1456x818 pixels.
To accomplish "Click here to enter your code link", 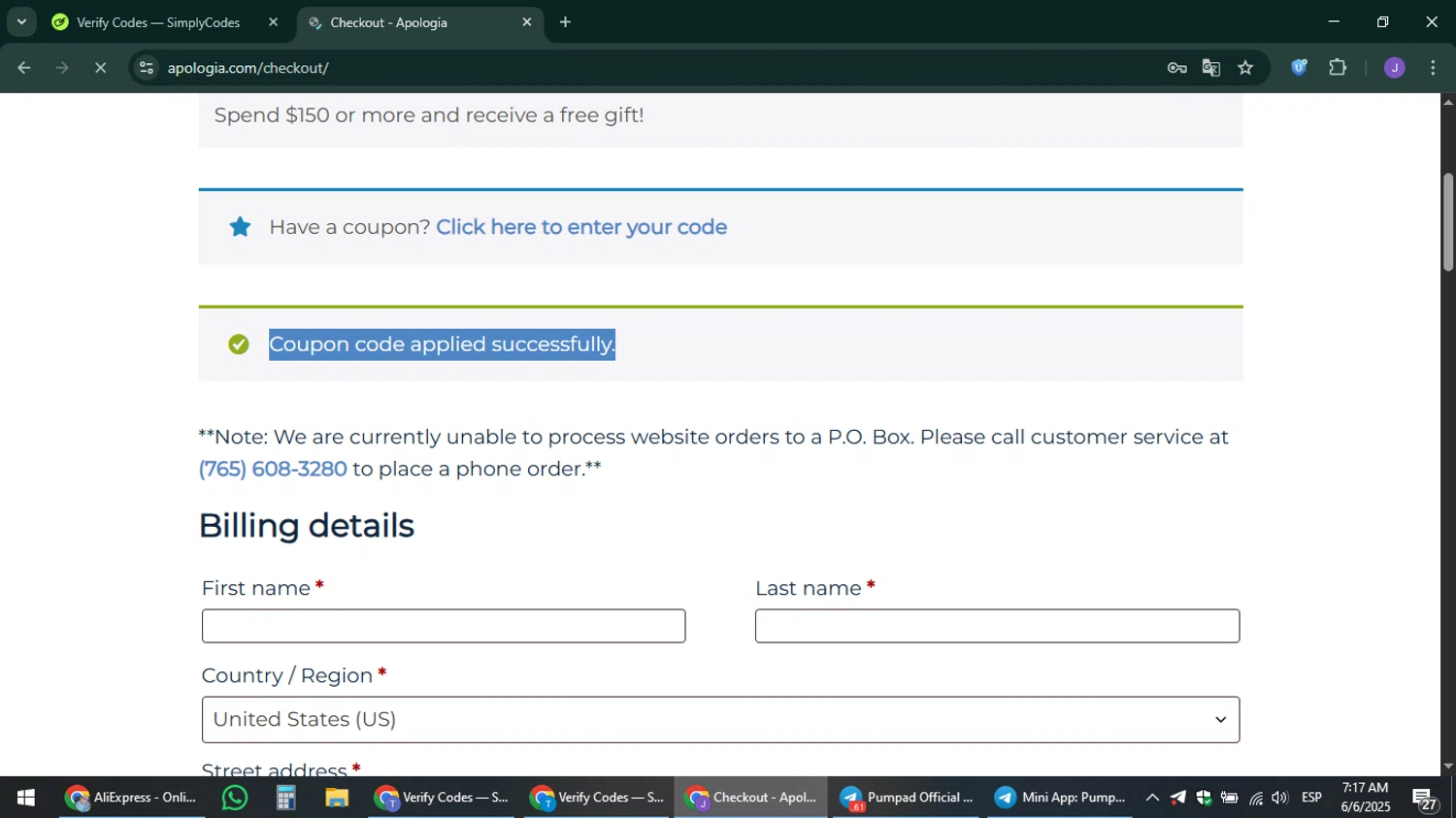I will point(581,227).
